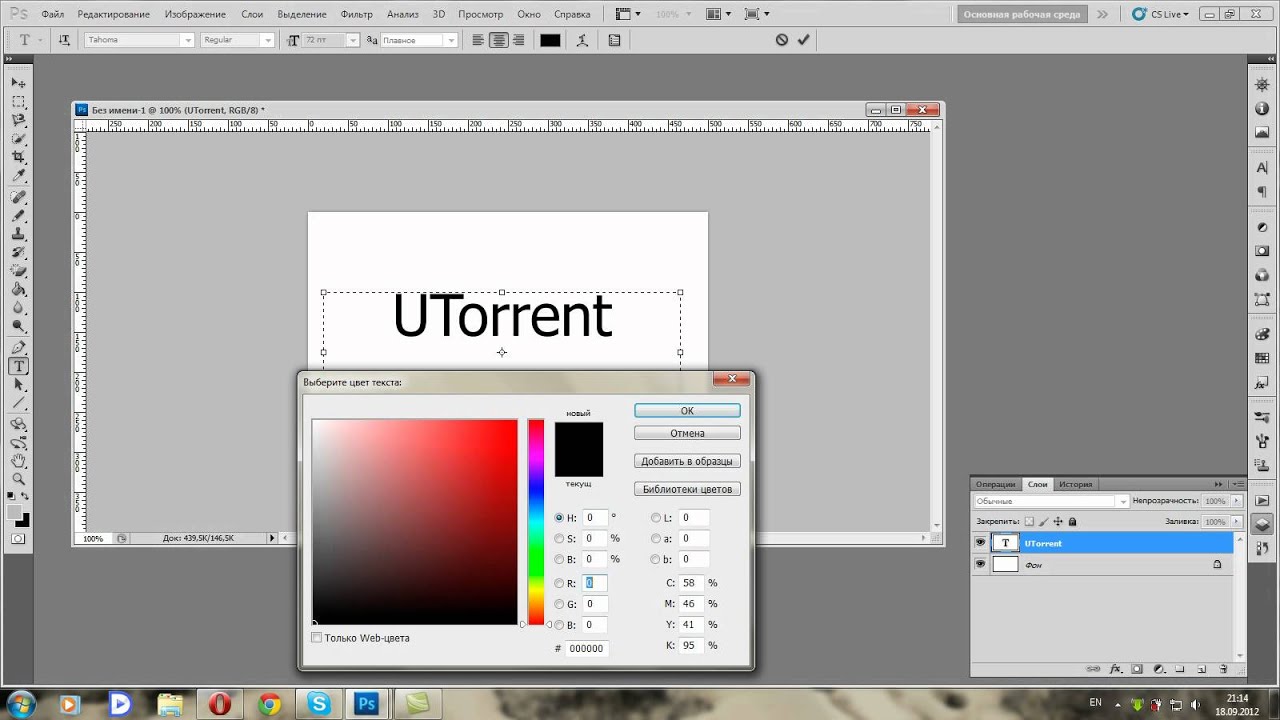Image resolution: width=1280 pixels, height=720 pixels.
Task: Align text left in options bar
Action: point(478,40)
